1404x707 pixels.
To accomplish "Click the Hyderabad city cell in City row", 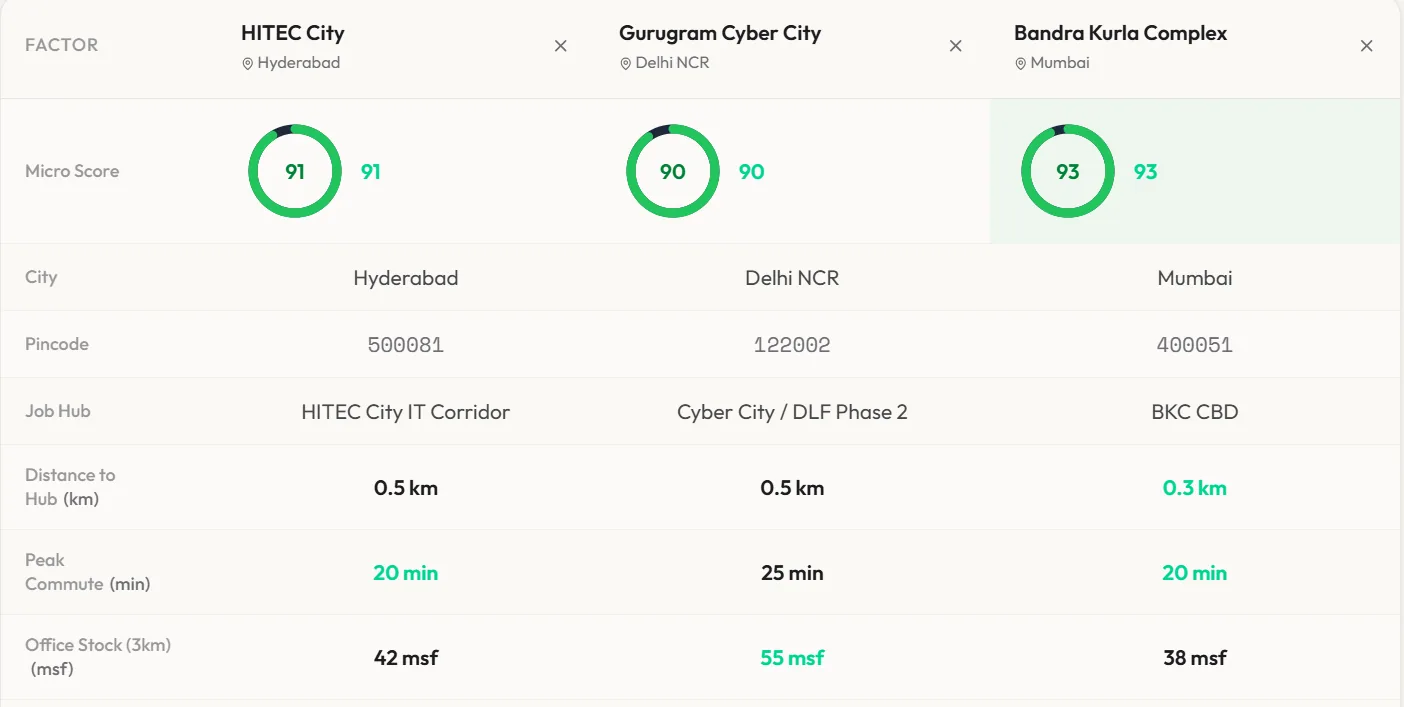I will tap(406, 278).
